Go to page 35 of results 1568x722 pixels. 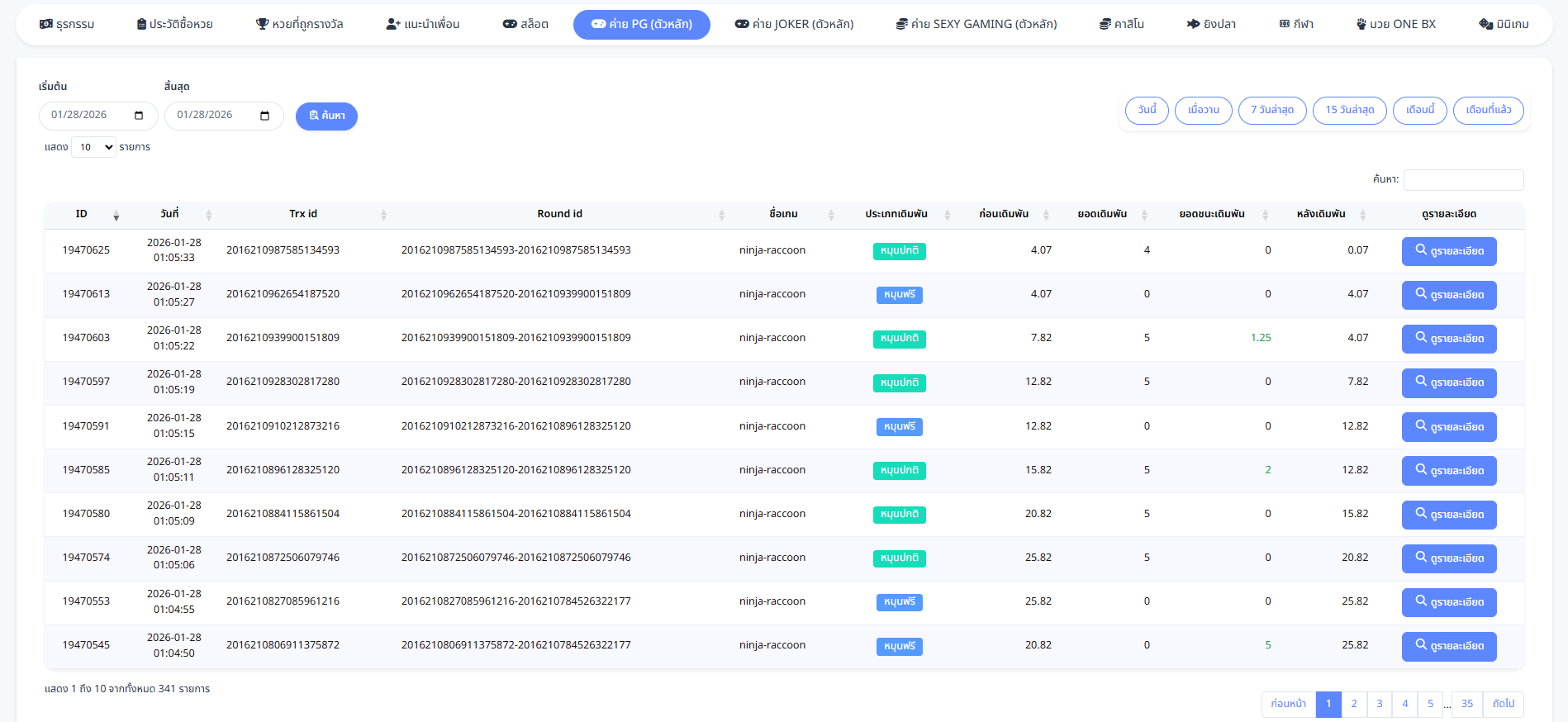[x=1466, y=705]
